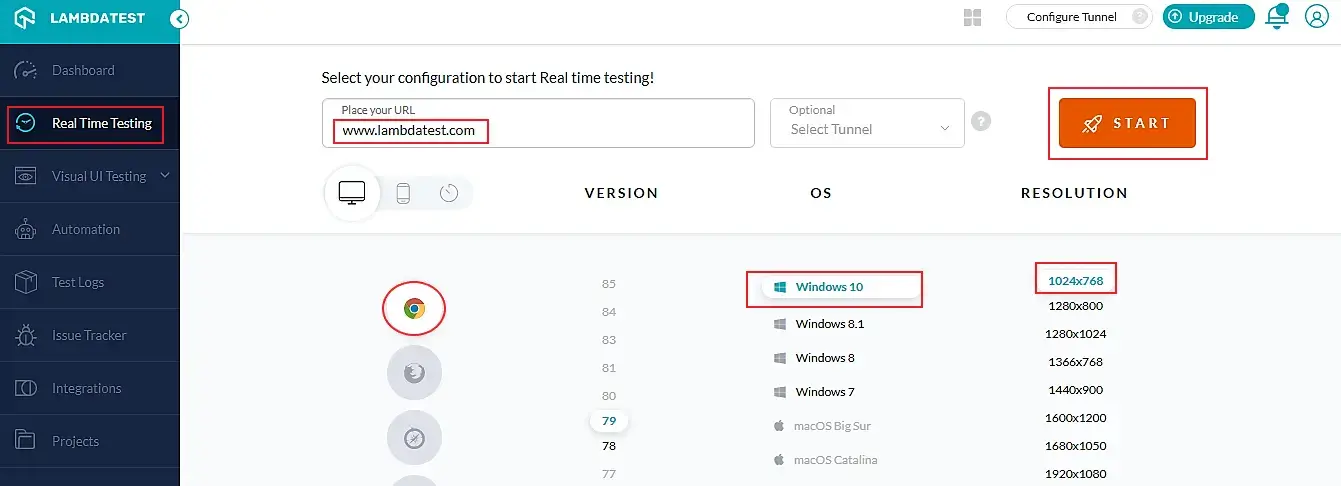
Task: Switch to the history clock toggle
Action: 448,193
